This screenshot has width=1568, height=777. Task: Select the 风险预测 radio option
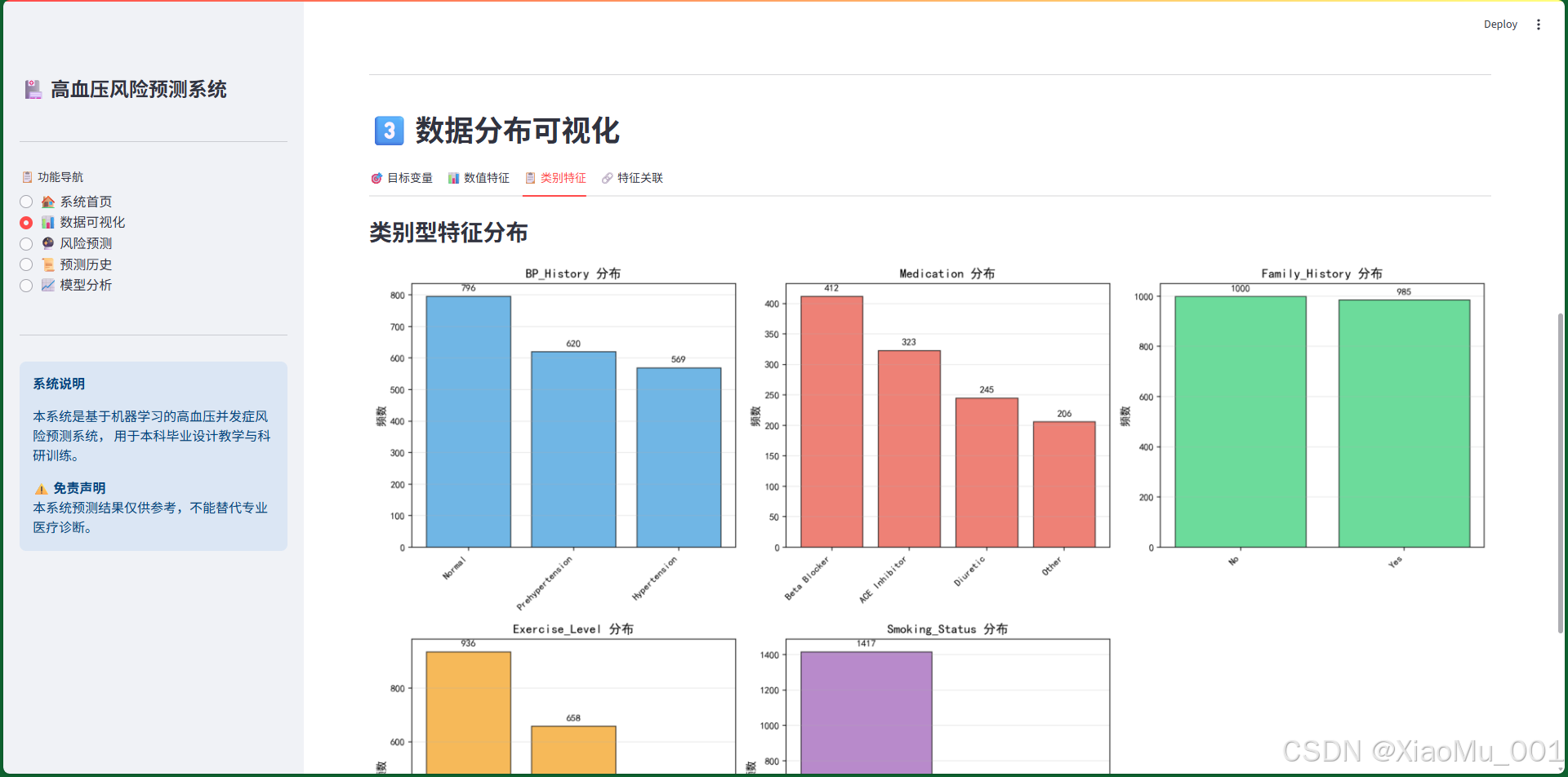coord(25,243)
